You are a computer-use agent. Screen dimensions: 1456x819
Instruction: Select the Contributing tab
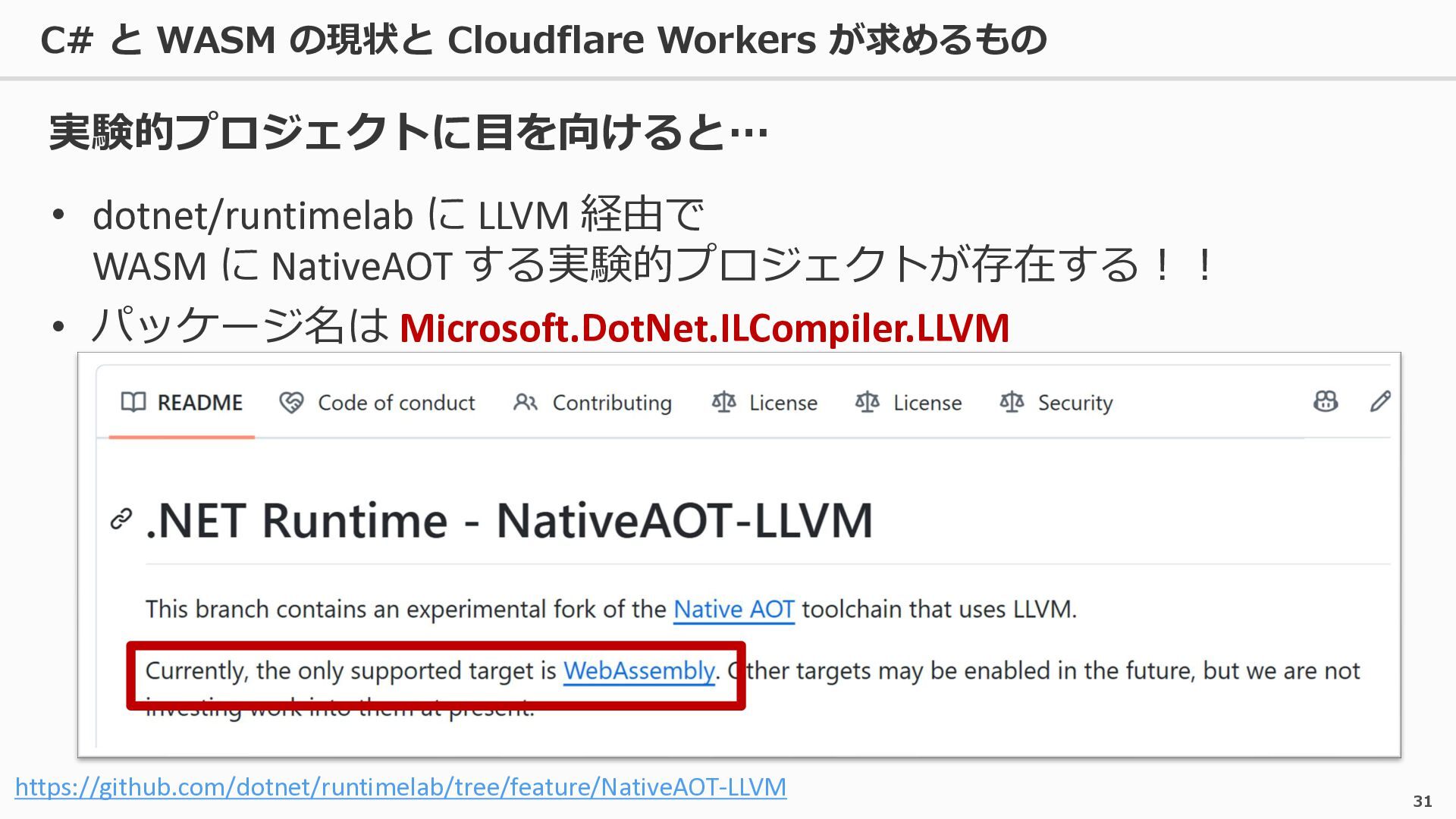point(612,403)
